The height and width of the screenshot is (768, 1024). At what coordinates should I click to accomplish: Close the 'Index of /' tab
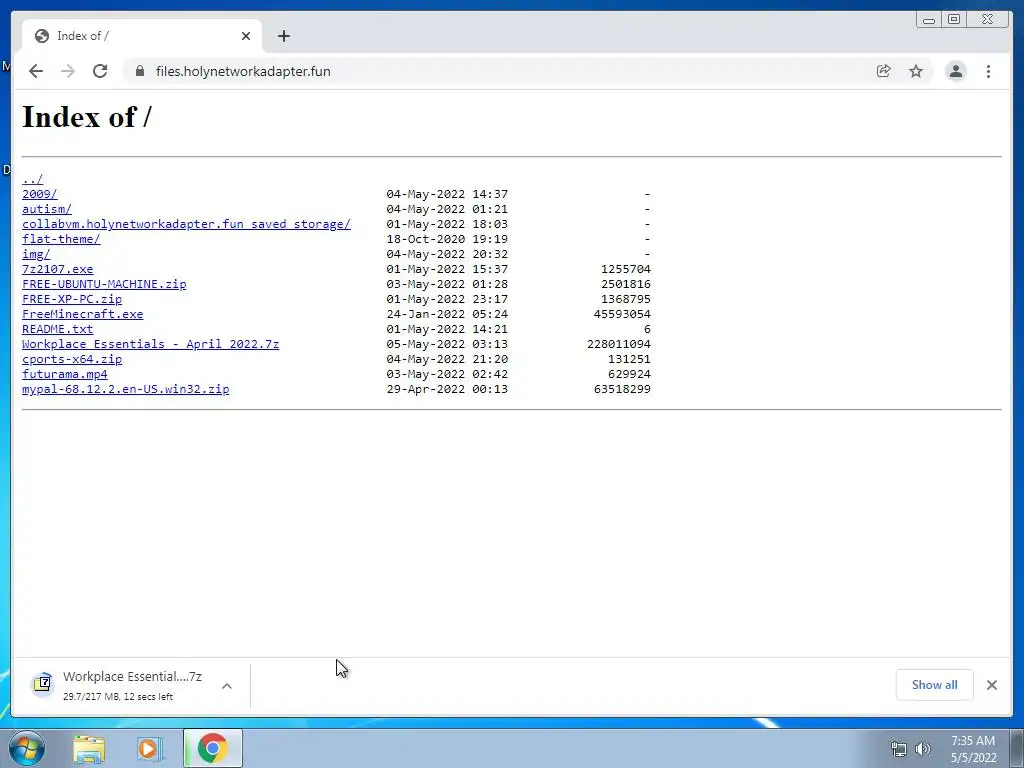coord(246,36)
